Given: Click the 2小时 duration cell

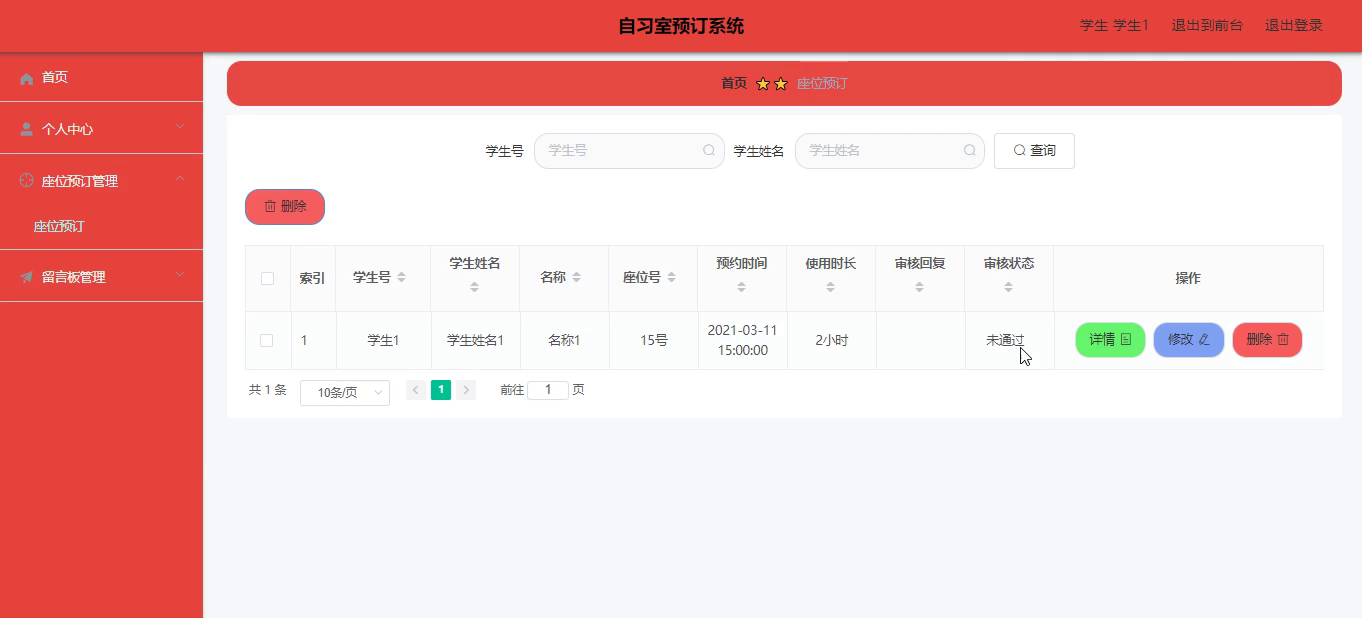Looking at the screenshot, I should click(831, 340).
